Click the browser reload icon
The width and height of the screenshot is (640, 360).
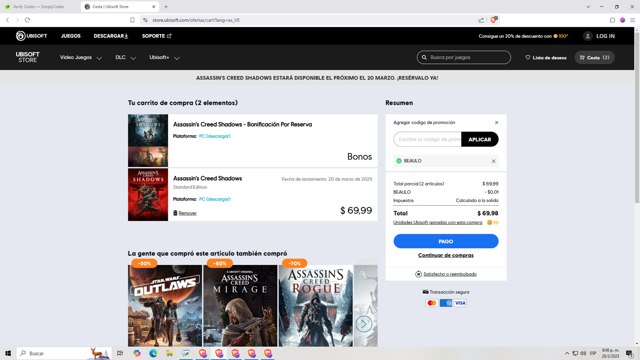(x=27, y=20)
